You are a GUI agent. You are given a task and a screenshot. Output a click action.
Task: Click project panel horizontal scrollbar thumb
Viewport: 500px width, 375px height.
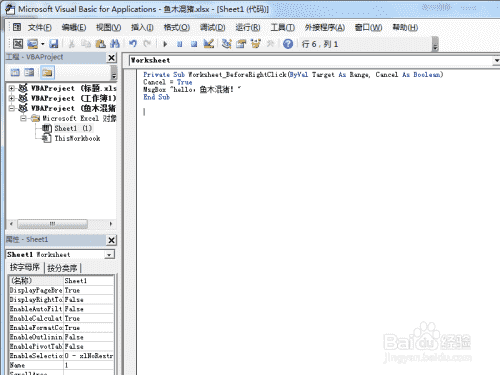click(x=52, y=224)
